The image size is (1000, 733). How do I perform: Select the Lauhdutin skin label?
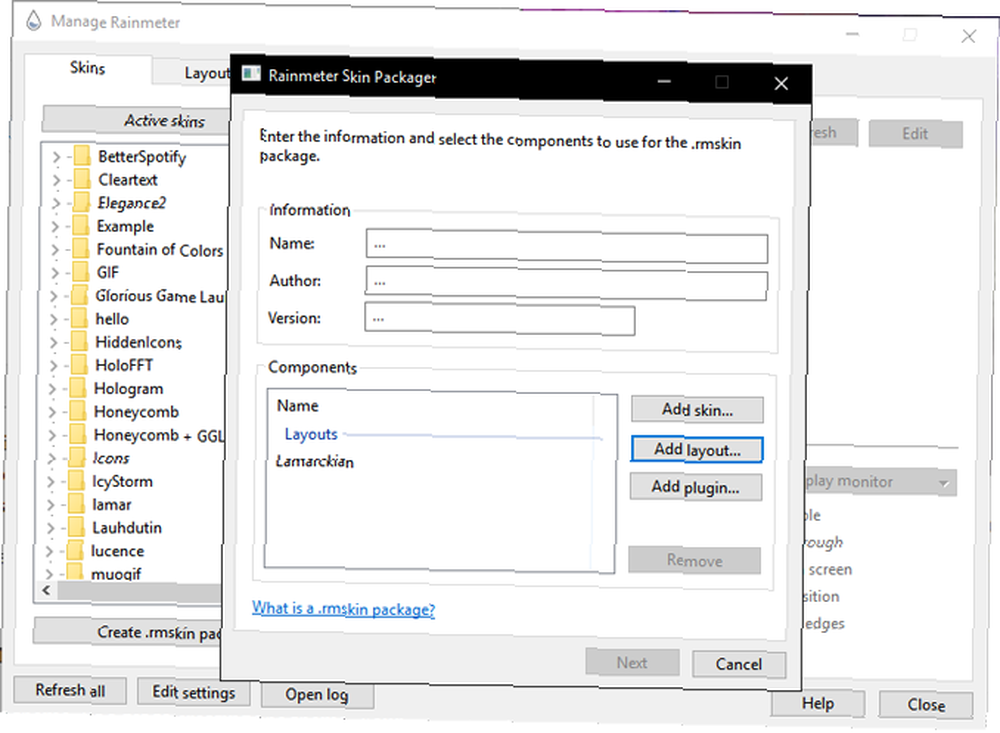(127, 528)
